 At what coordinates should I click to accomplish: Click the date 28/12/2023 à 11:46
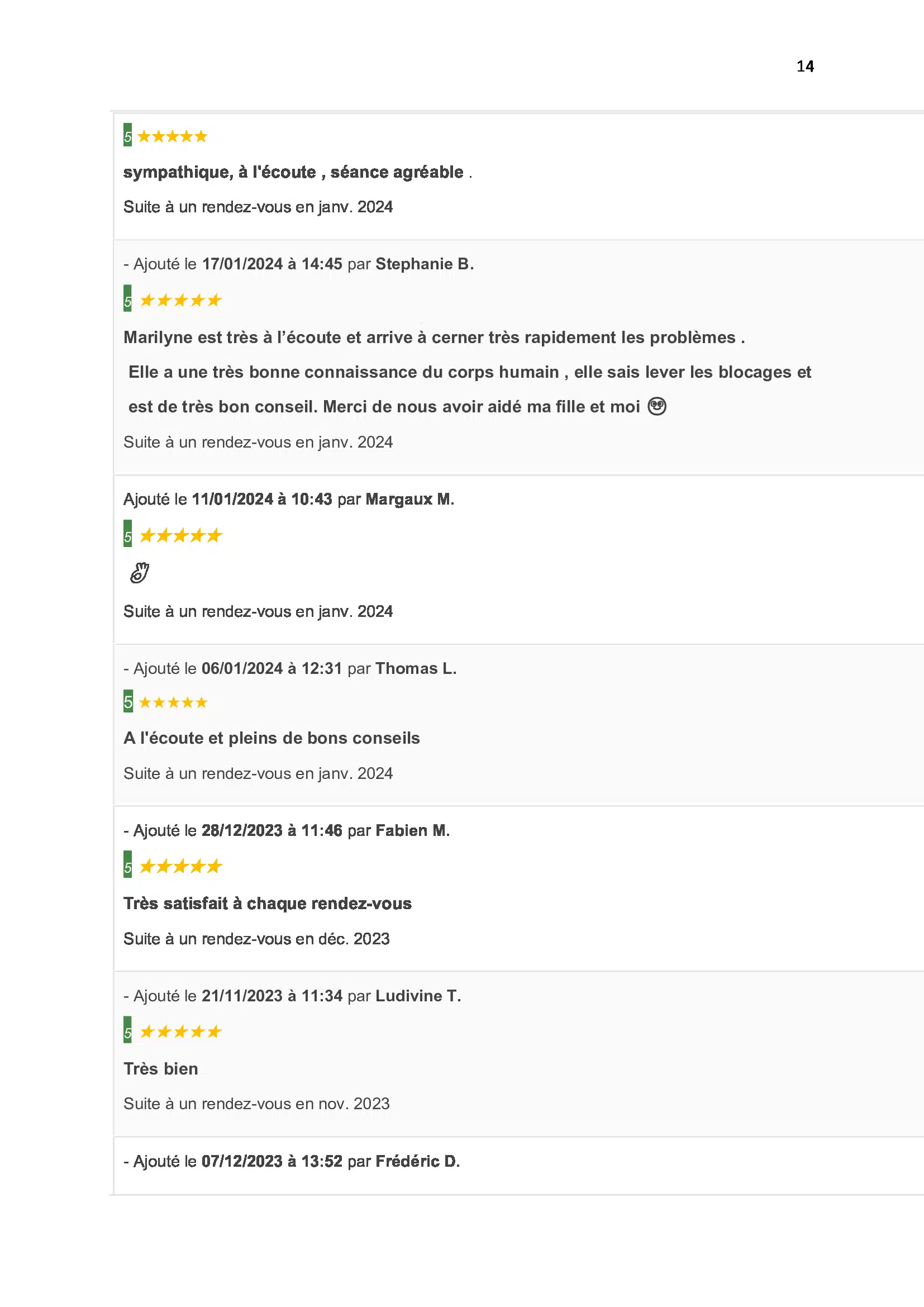pyautogui.click(x=272, y=830)
